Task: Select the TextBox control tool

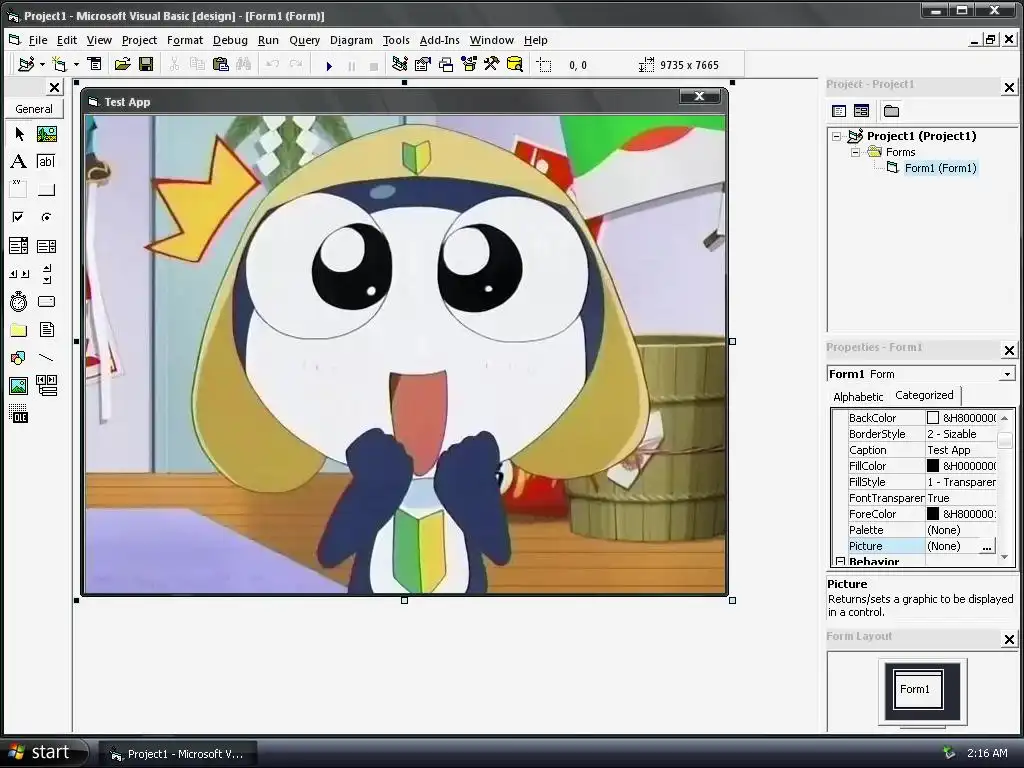Action: [x=46, y=161]
